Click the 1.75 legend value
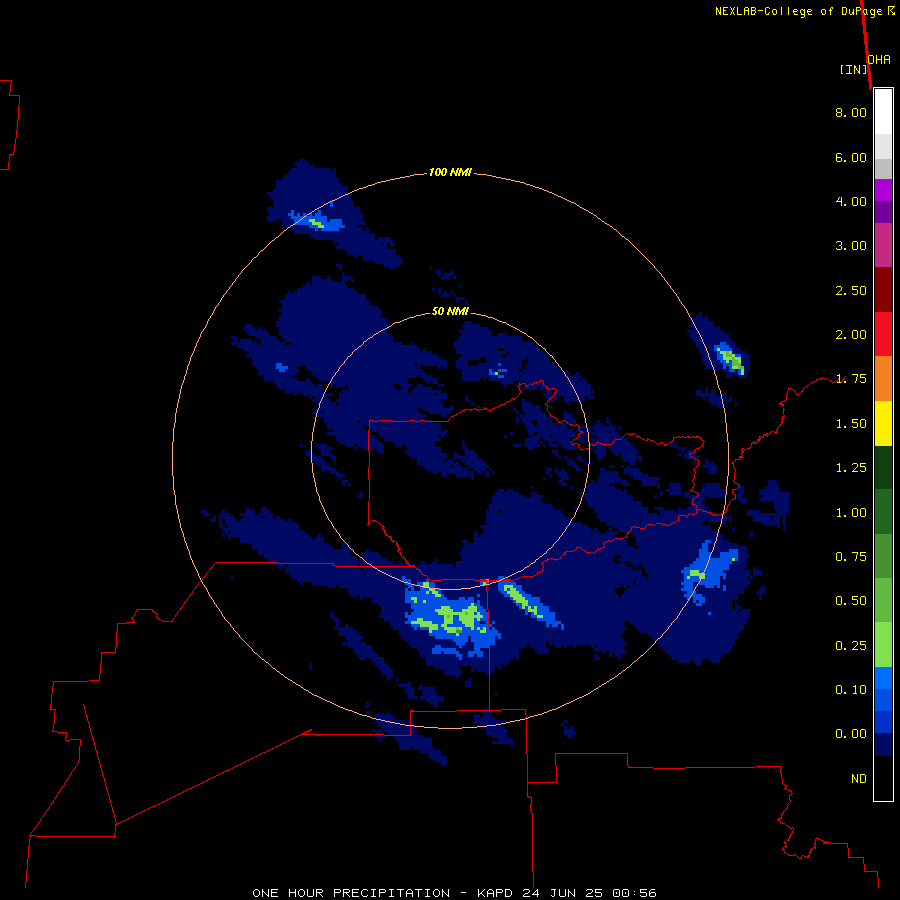This screenshot has height=900, width=900. pos(851,379)
